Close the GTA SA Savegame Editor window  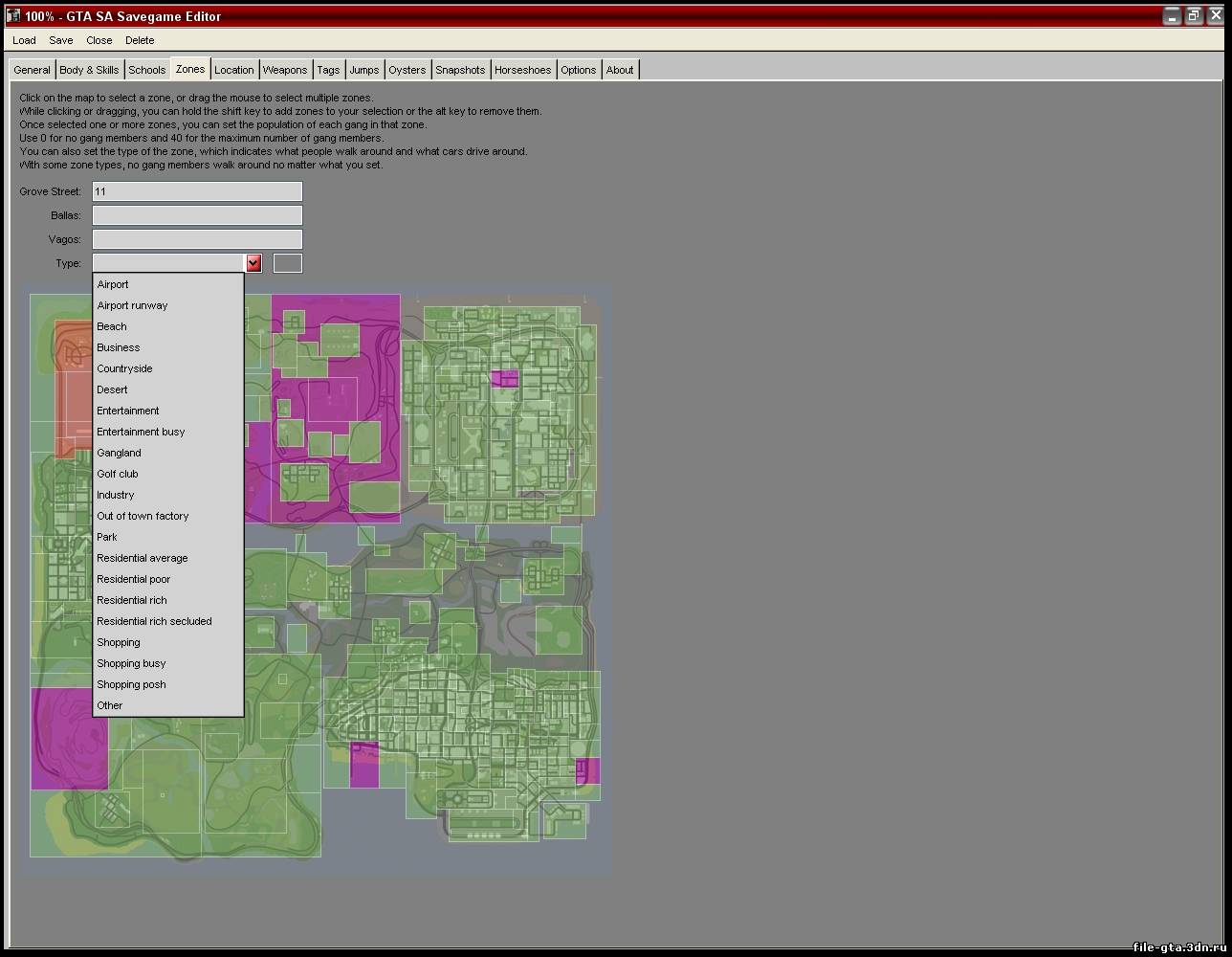[1215, 15]
